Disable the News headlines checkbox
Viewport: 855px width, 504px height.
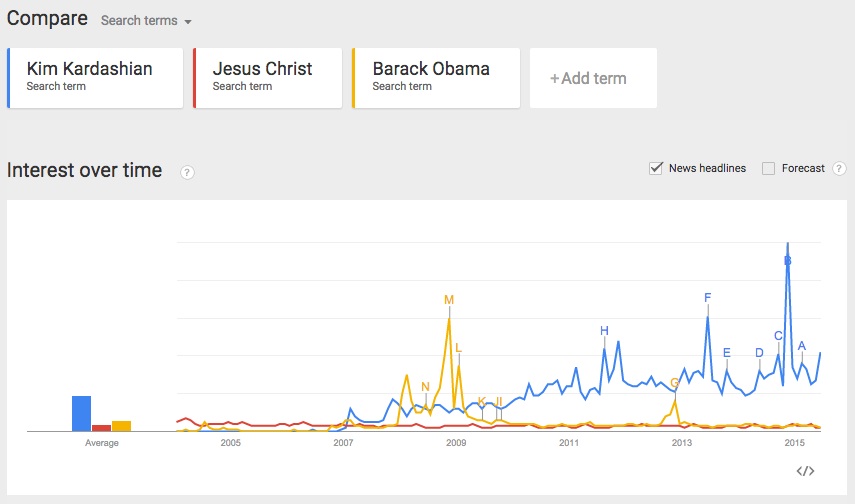pyautogui.click(x=656, y=168)
